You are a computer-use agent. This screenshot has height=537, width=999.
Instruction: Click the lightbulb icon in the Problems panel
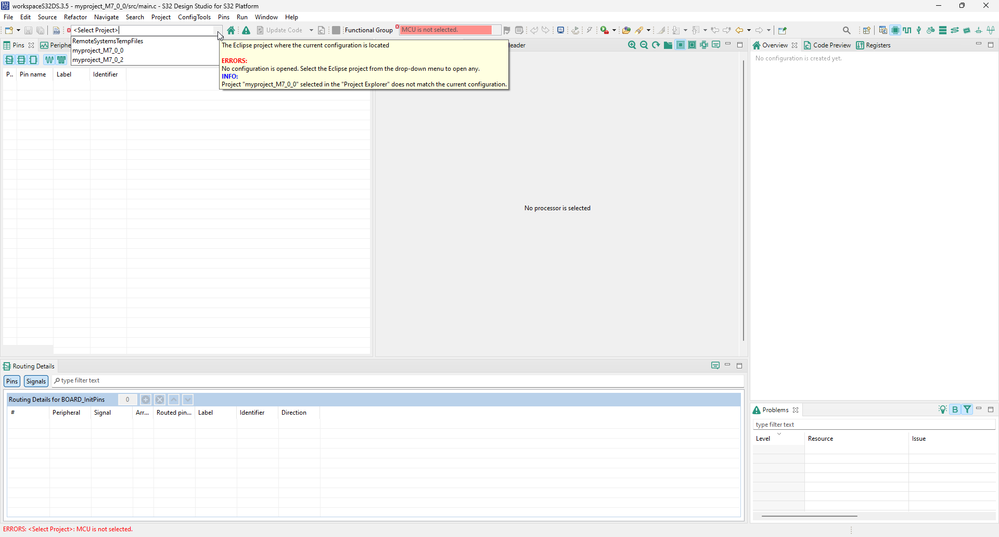click(x=942, y=410)
